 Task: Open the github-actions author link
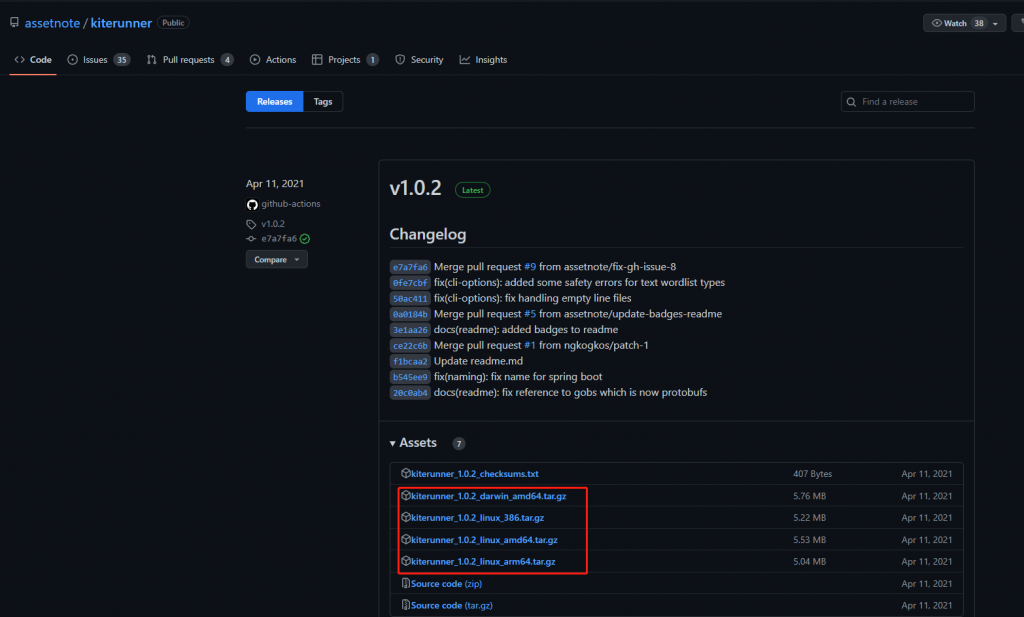point(291,204)
